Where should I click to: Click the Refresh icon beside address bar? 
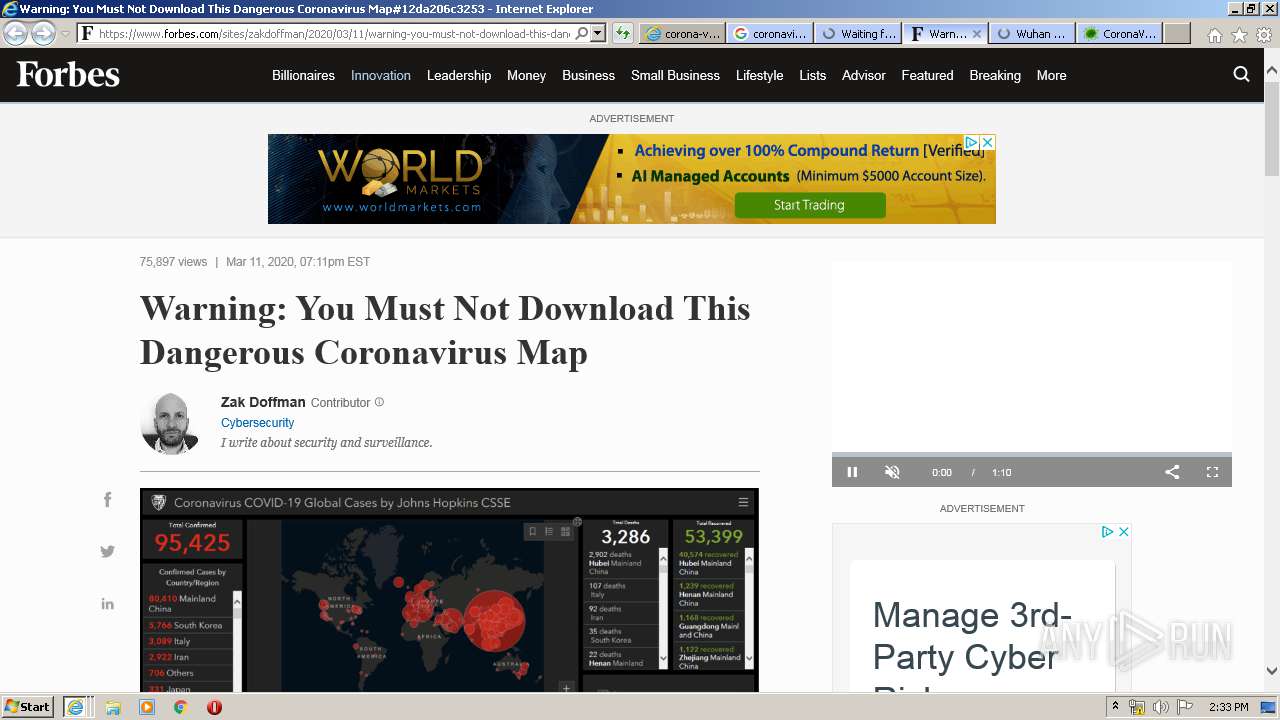623,33
